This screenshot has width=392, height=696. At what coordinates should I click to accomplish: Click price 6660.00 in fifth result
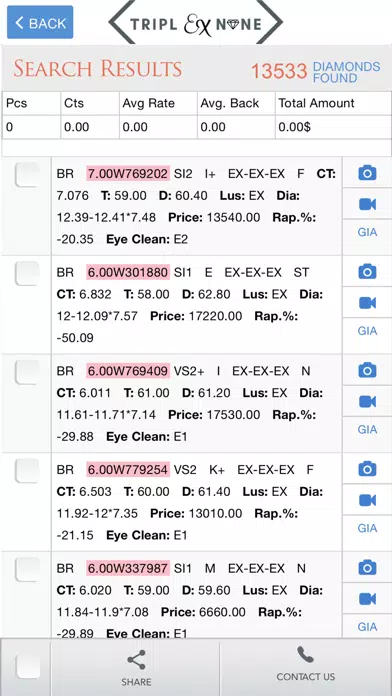pyautogui.click(x=222, y=613)
